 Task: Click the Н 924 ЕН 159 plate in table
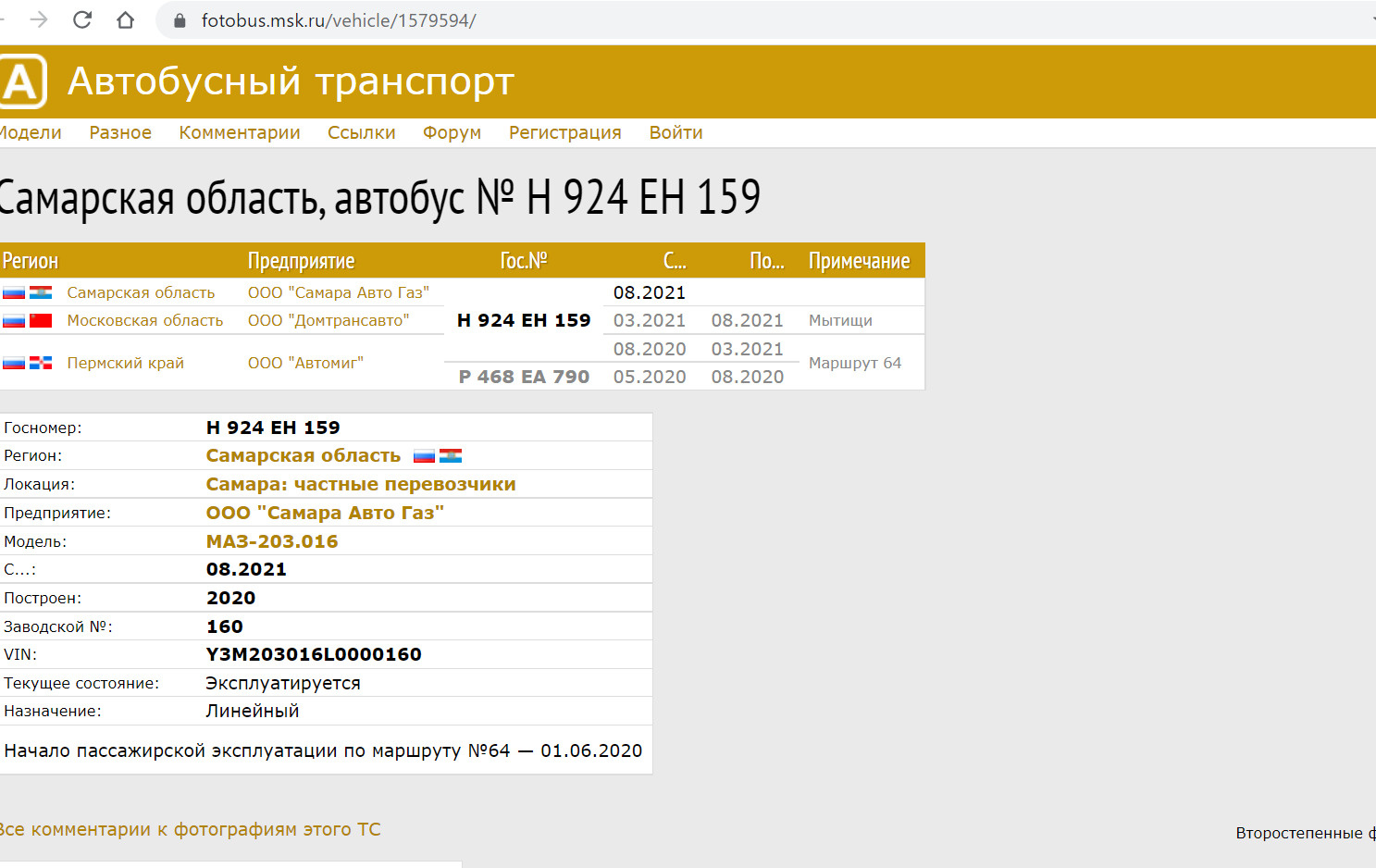click(x=524, y=320)
